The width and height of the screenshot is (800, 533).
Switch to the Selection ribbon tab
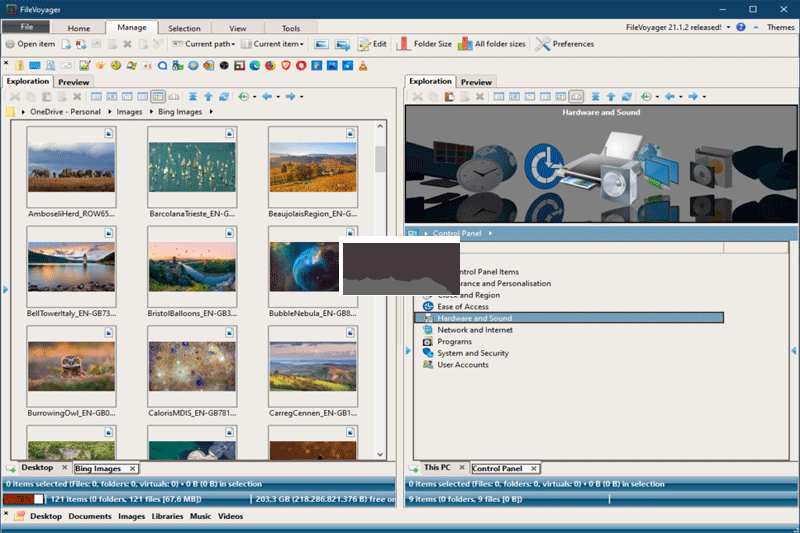184,28
